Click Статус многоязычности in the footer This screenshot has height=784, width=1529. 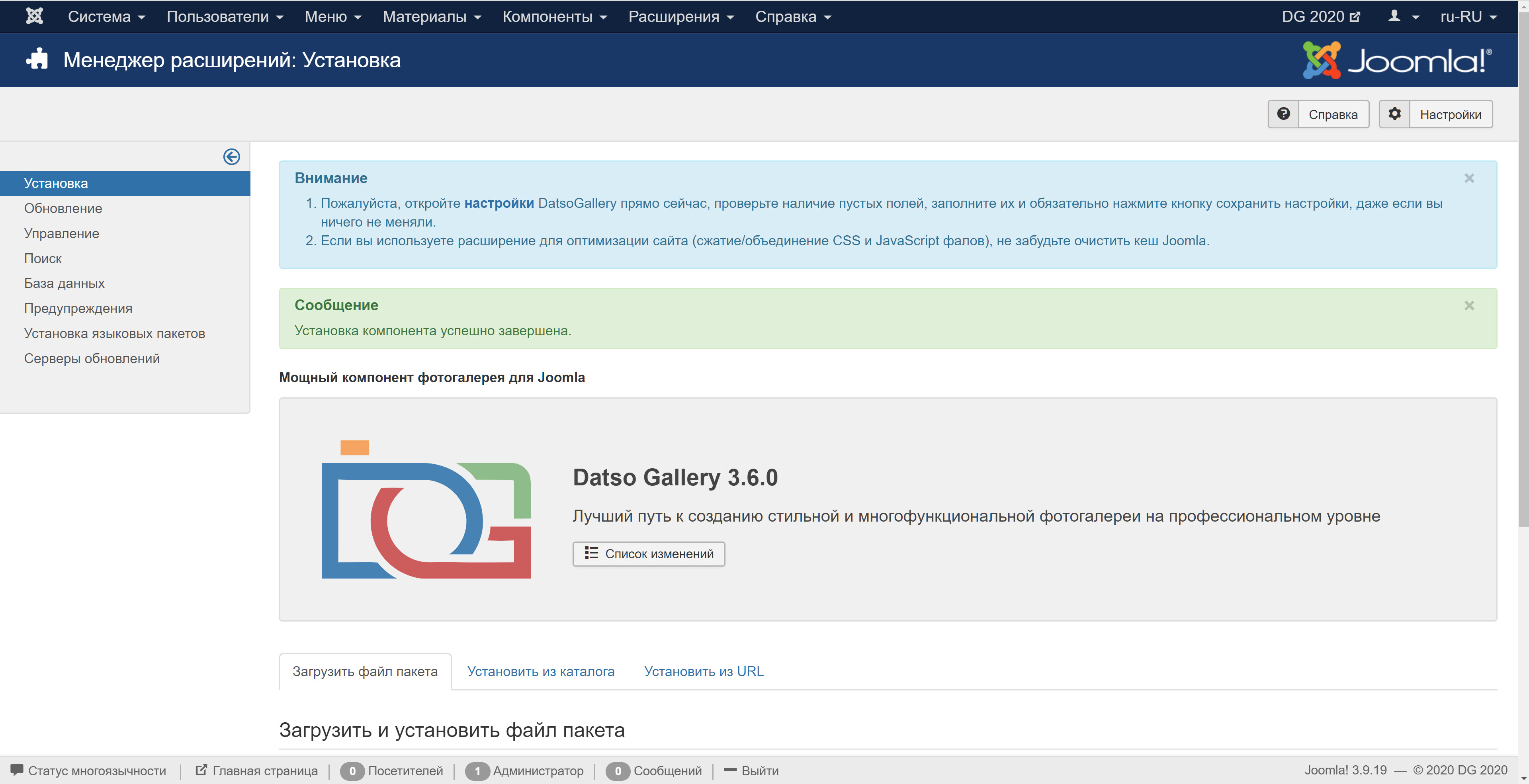88,770
